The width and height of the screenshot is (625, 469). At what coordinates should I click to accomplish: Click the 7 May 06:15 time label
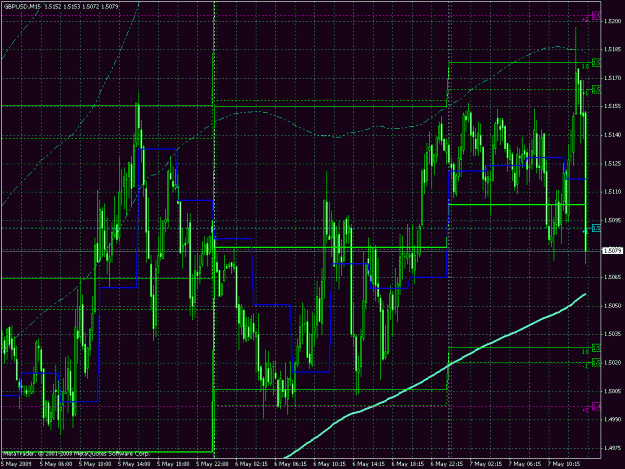click(524, 464)
